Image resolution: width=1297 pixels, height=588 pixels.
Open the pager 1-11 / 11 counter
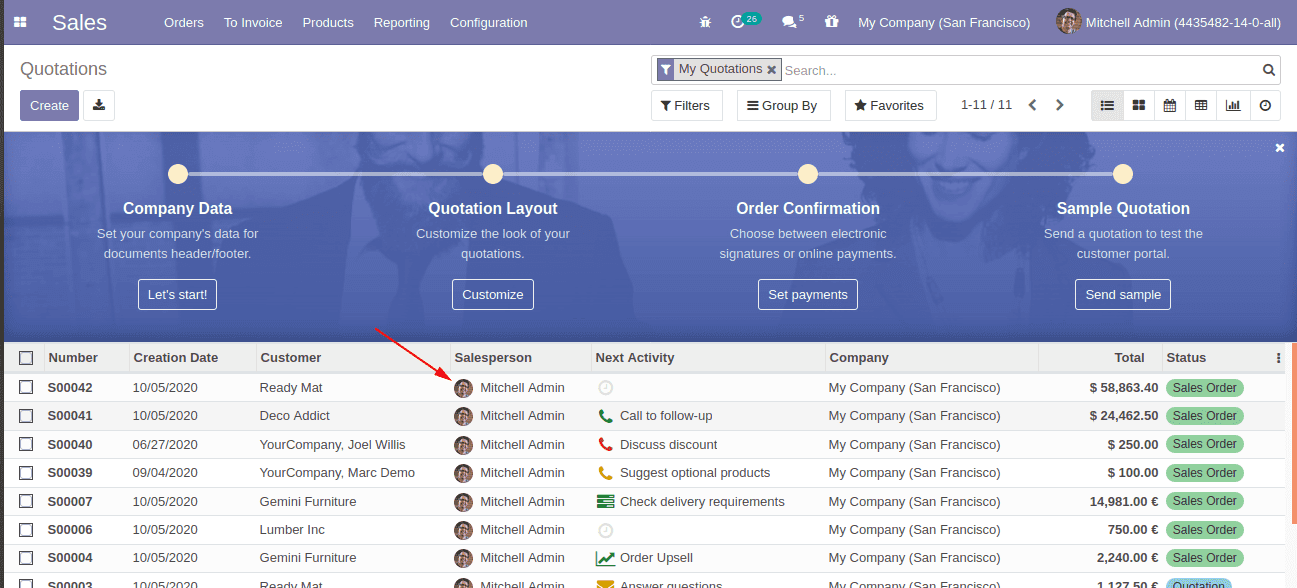986,105
